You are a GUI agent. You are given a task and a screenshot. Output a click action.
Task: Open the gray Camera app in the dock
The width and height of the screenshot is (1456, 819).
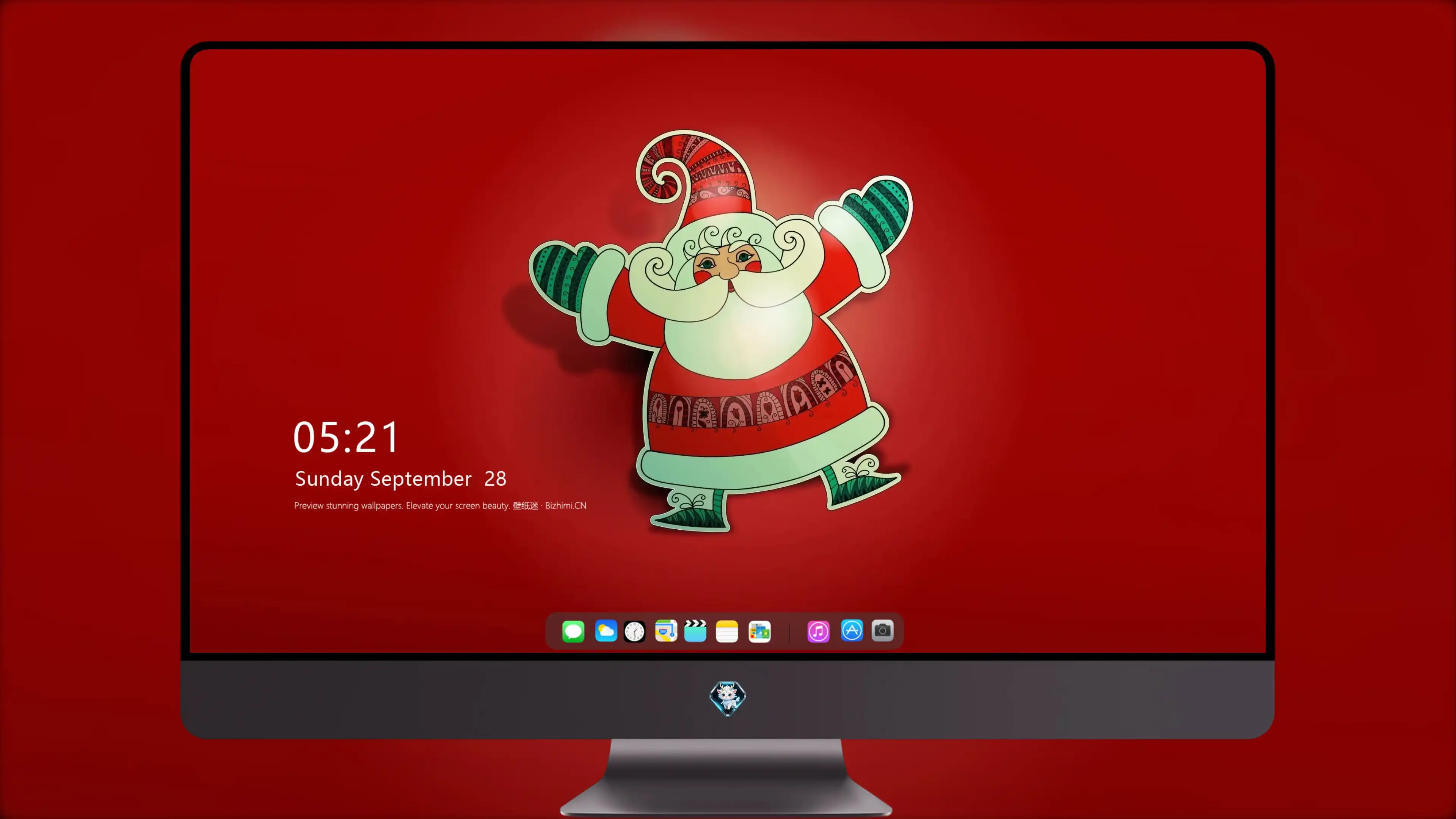coord(882,631)
